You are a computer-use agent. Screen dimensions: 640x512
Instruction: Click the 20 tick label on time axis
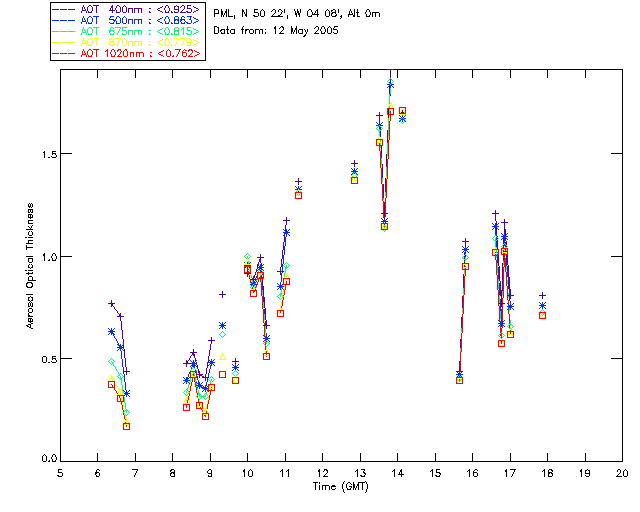coord(622,471)
